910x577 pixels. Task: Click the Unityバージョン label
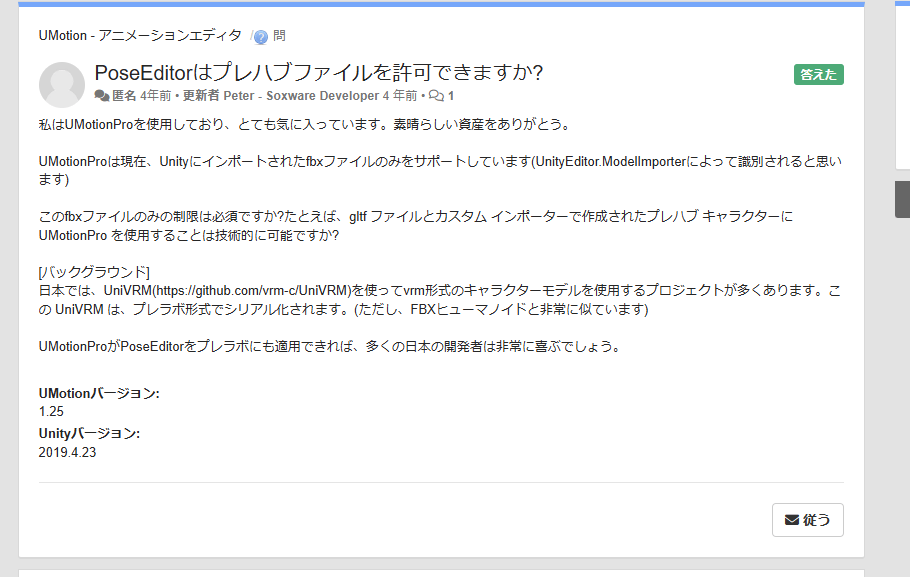89,434
